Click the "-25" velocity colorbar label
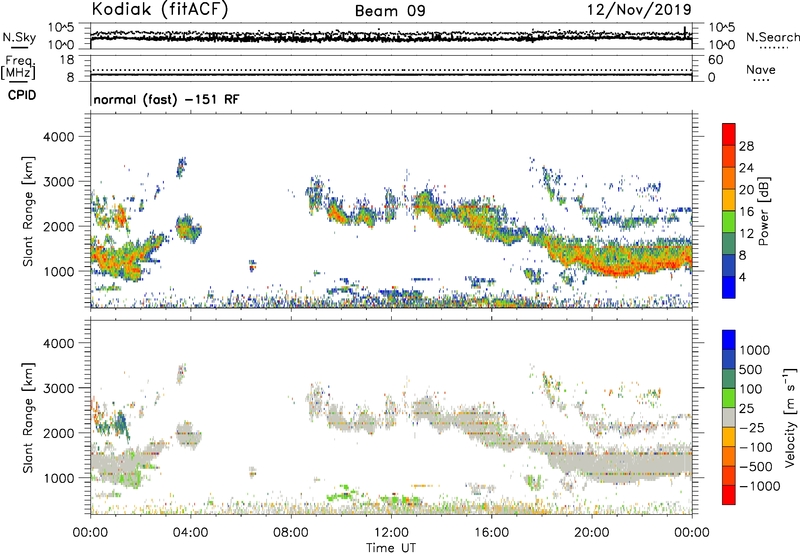 [751, 428]
